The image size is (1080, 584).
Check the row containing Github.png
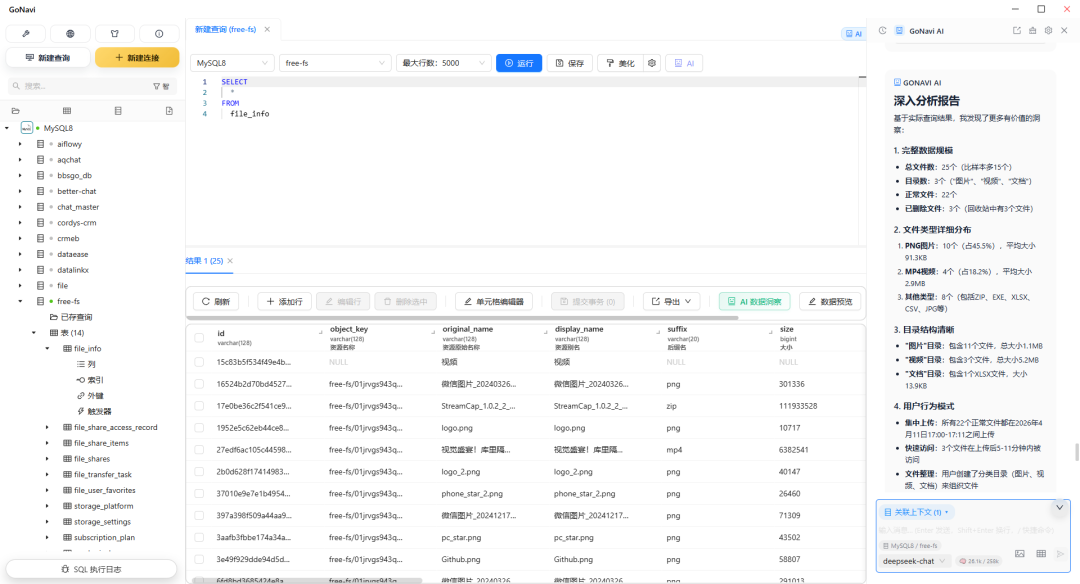coord(200,559)
